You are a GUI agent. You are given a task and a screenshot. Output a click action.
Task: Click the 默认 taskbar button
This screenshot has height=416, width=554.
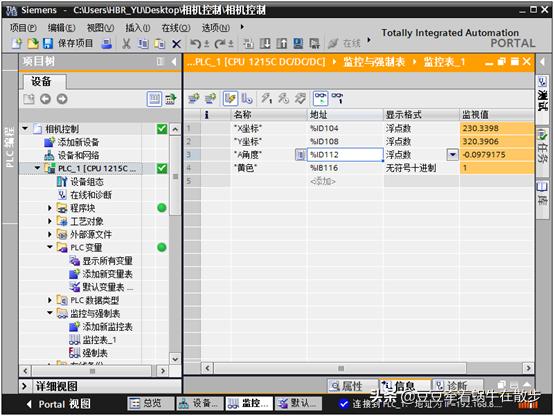coord(298,403)
